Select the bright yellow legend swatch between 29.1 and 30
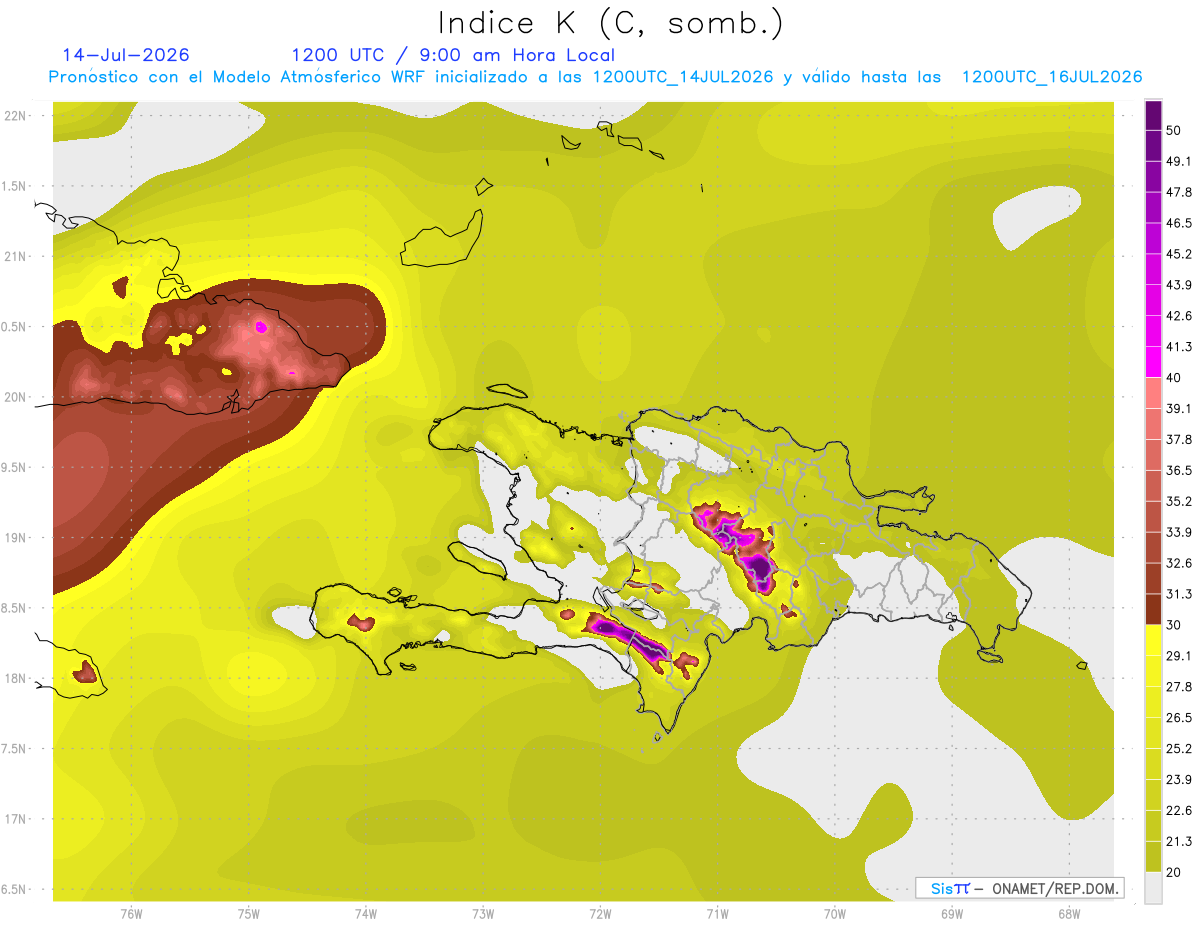Image resolution: width=1200 pixels, height=927 pixels. [x=1153, y=640]
